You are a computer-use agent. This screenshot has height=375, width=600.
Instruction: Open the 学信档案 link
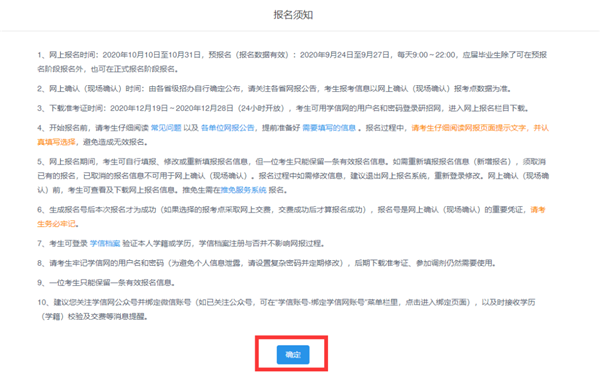click(x=105, y=243)
